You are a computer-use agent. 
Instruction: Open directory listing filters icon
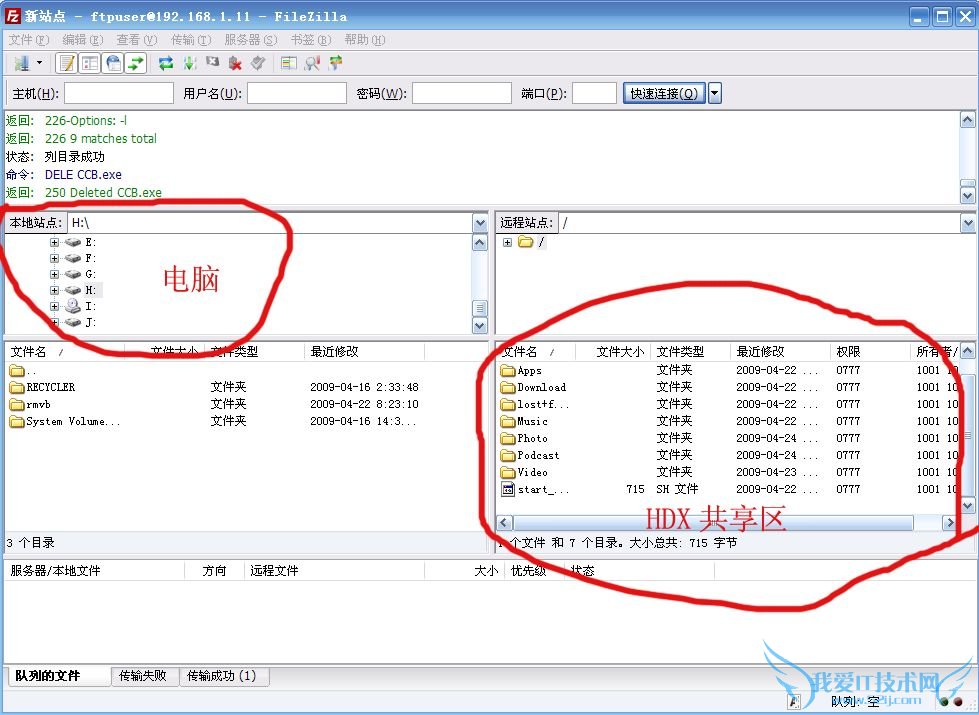click(x=288, y=63)
